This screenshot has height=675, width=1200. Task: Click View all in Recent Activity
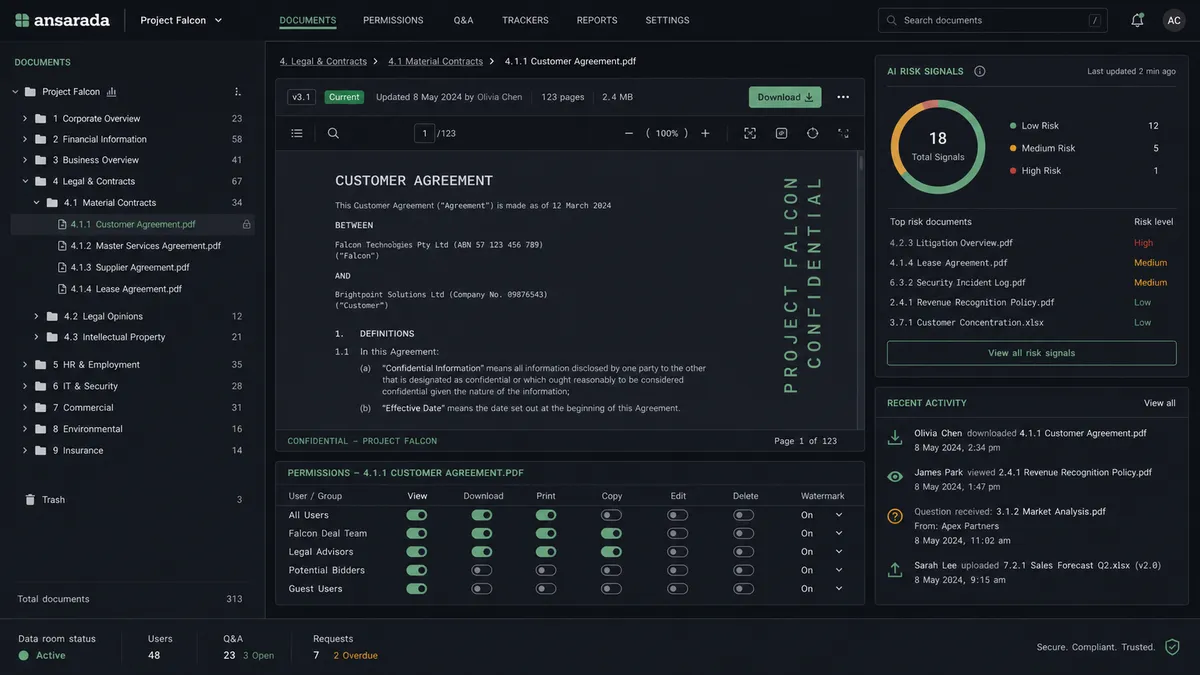click(x=1160, y=403)
